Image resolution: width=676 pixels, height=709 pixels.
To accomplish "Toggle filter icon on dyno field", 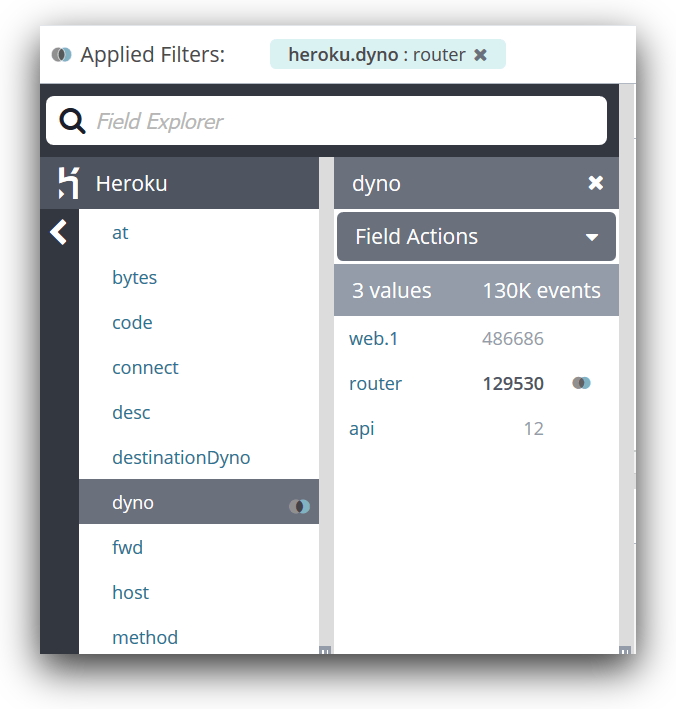I will (x=299, y=506).
